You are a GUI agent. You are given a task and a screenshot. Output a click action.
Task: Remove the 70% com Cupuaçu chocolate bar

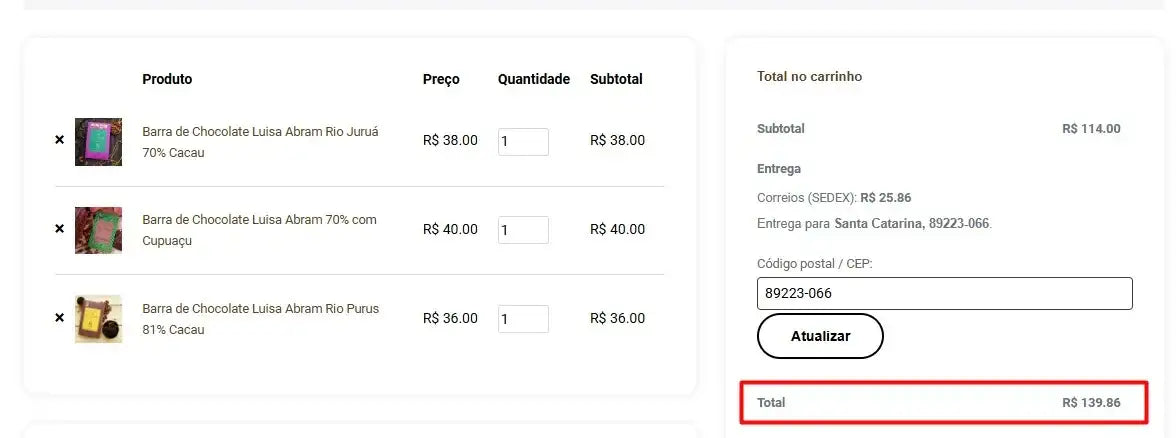tap(59, 229)
